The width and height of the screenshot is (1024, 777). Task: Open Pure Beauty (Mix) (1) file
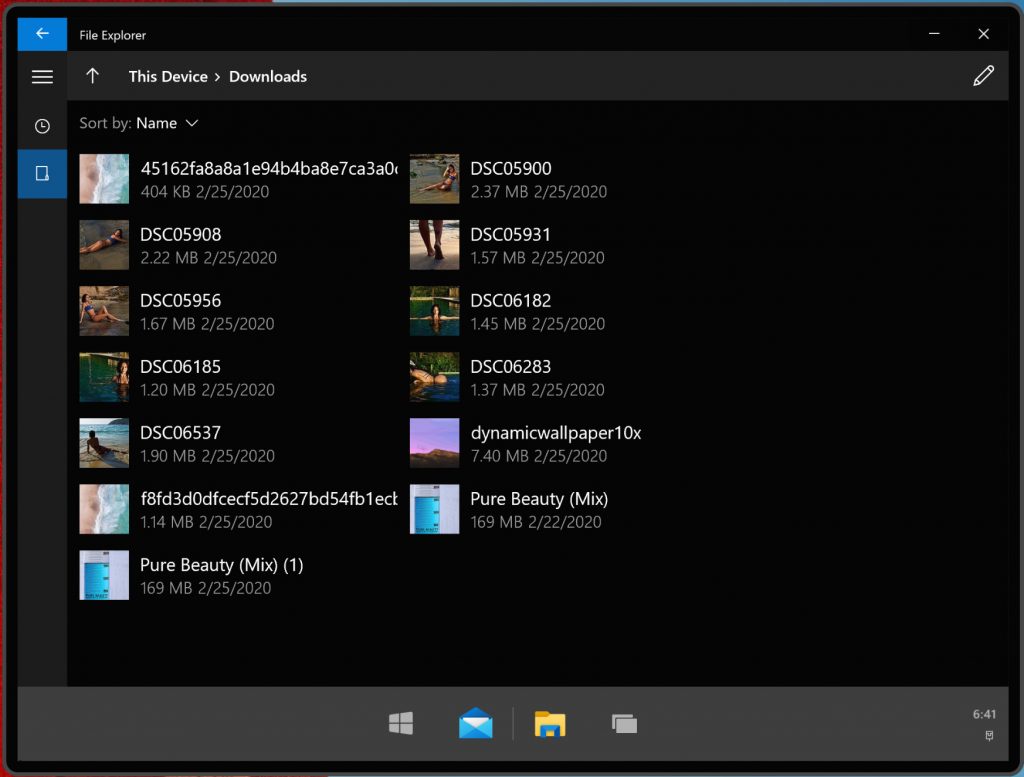221,575
